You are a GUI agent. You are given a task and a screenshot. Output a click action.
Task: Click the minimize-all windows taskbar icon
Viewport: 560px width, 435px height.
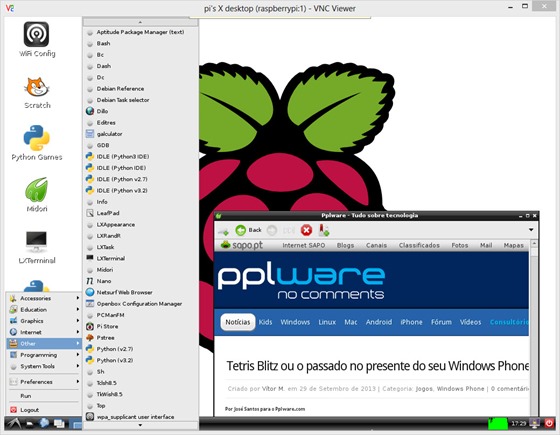point(59,424)
